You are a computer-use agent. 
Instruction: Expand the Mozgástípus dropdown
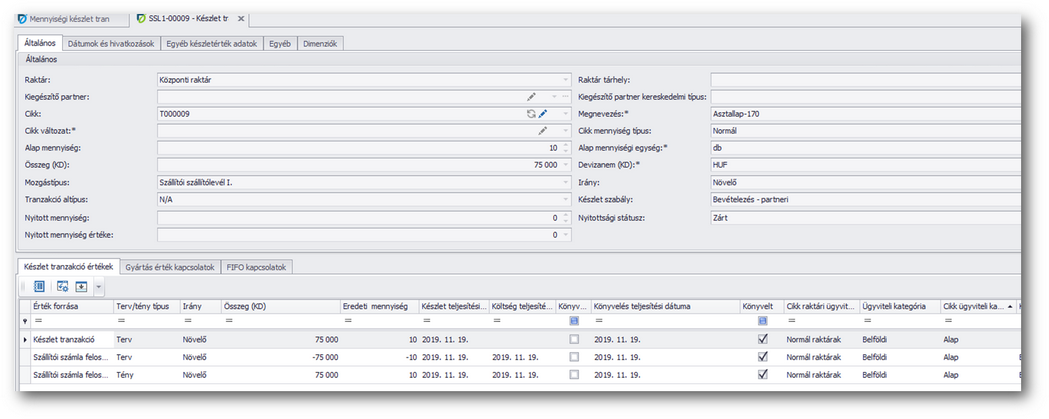tap(565, 182)
